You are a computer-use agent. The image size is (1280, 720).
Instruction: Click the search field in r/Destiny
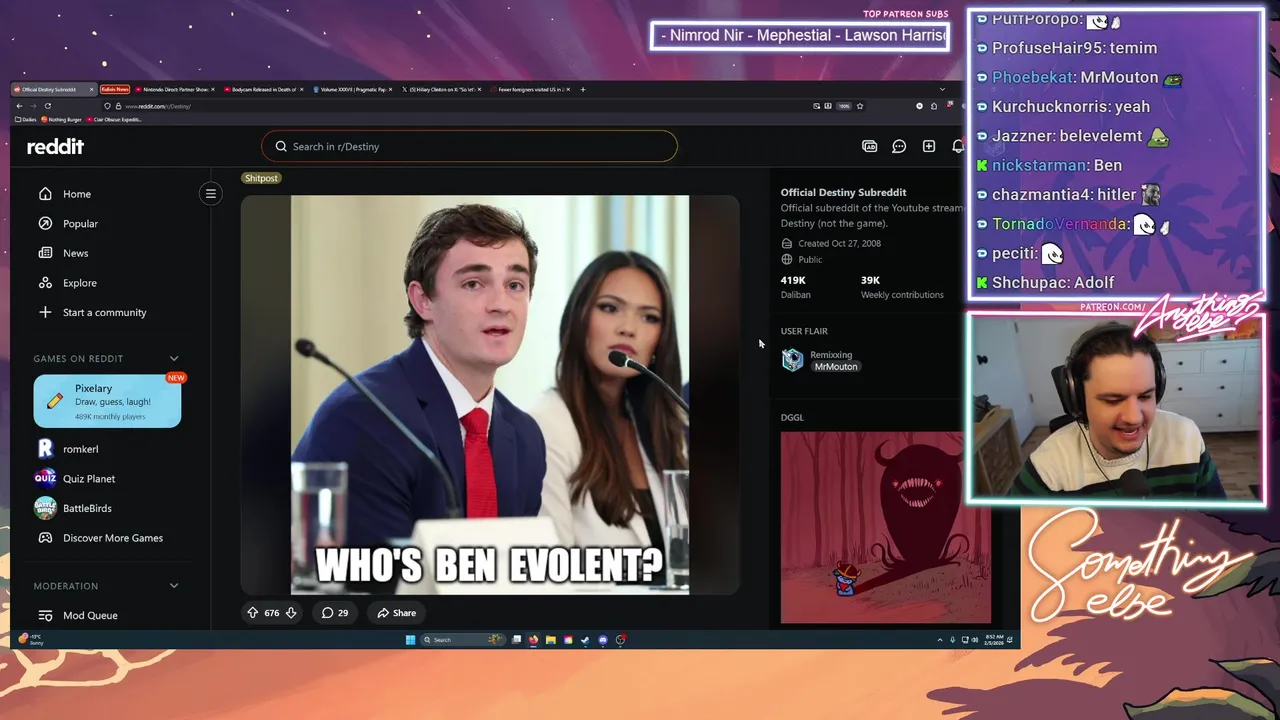(469, 146)
